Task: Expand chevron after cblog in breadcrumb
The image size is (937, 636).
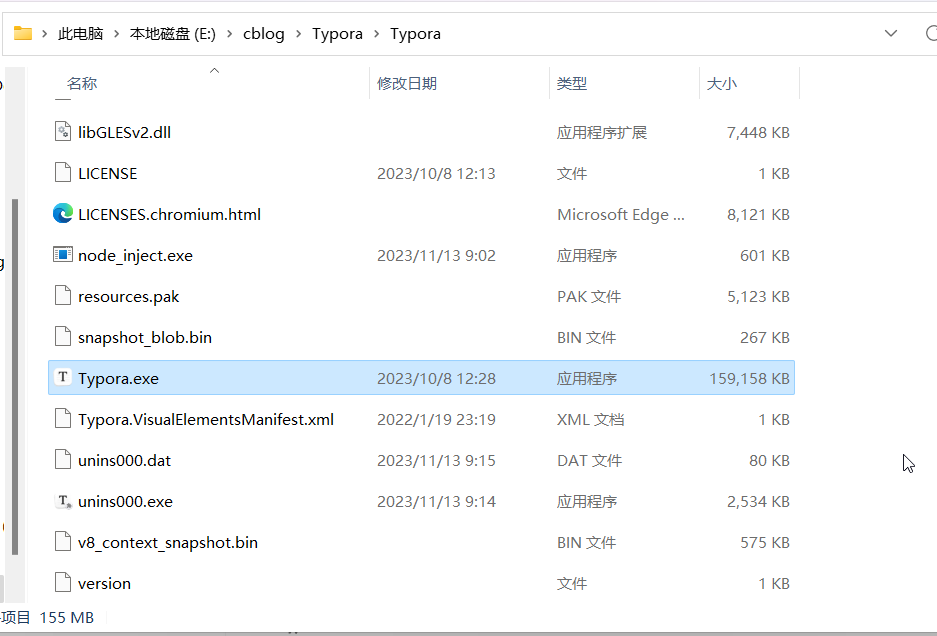Action: [x=298, y=34]
